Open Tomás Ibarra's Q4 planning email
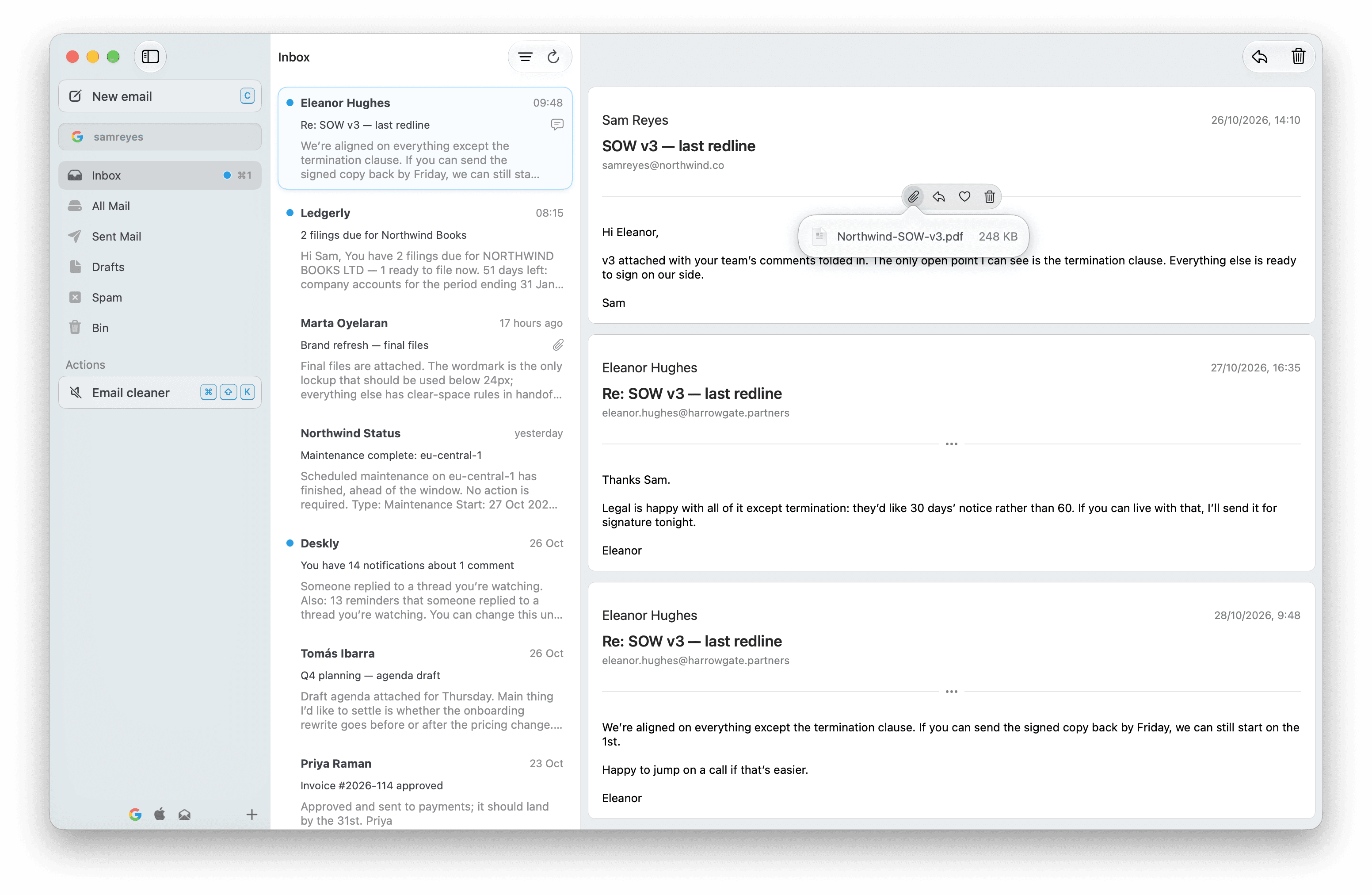 click(426, 689)
